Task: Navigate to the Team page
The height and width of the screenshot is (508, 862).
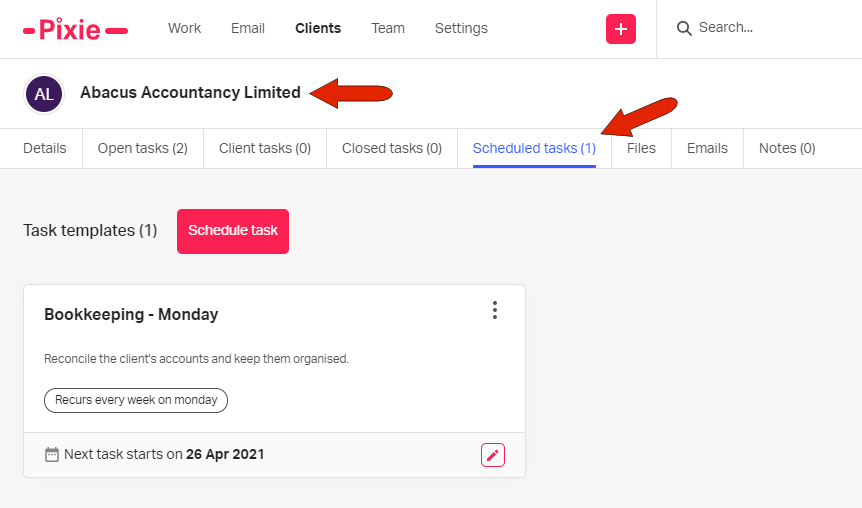Action: click(388, 28)
